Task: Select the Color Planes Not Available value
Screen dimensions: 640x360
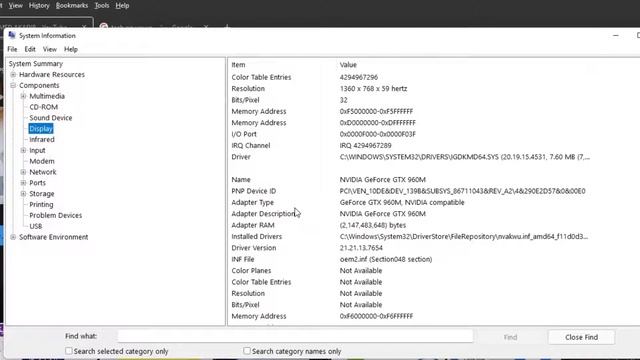Action: click(x=361, y=271)
